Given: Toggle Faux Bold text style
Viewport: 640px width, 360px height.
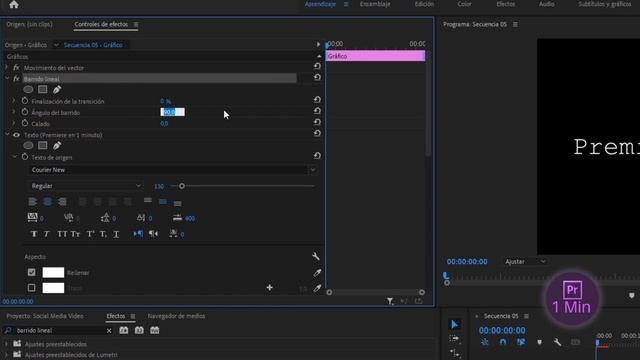Looking at the screenshot, I should click(34, 234).
